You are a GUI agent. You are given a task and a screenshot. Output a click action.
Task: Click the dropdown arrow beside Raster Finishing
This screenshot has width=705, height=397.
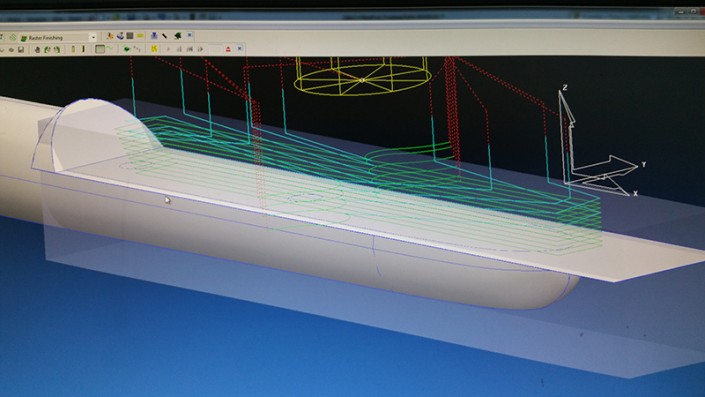(93, 38)
